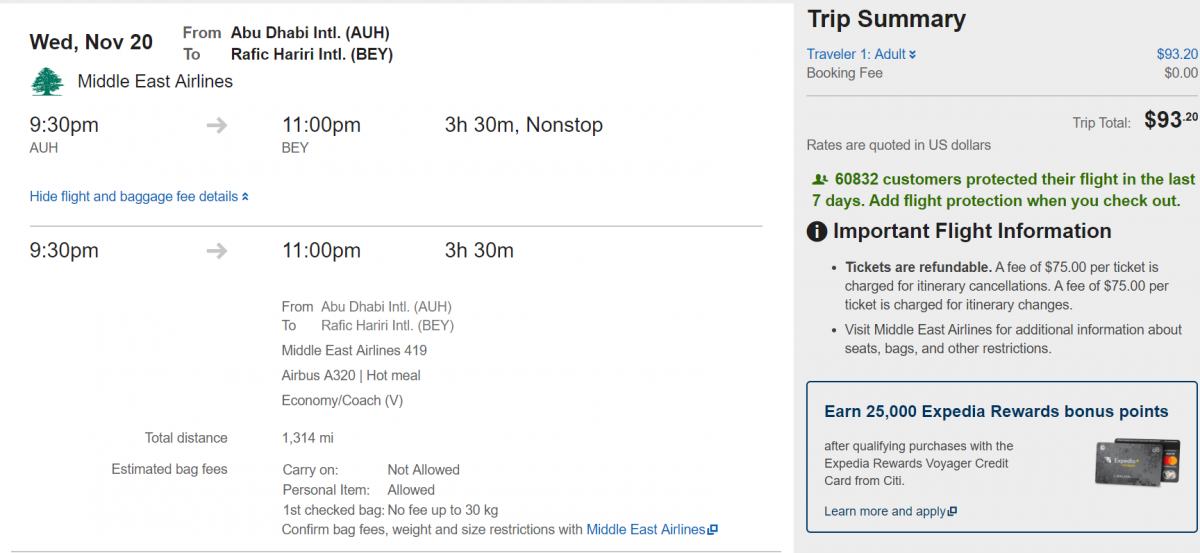Click external-link icon after Learn more and apply
Image resolution: width=1200 pixels, height=553 pixels.
click(953, 512)
